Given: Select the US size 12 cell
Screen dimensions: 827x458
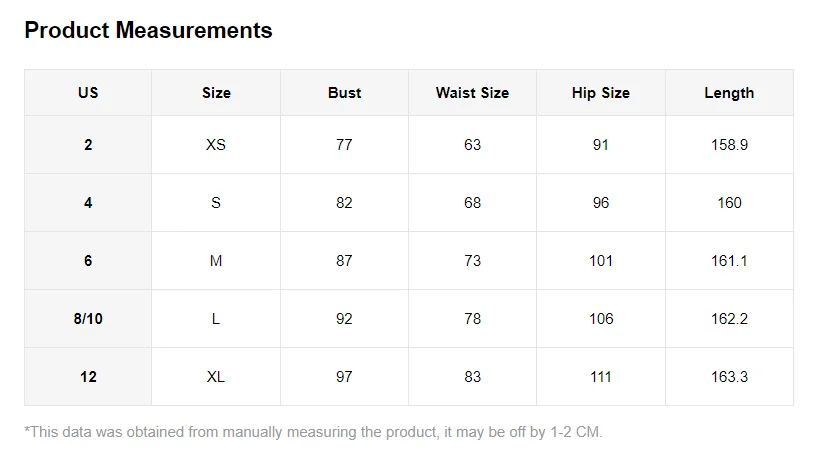Looking at the screenshot, I should 88,377.
